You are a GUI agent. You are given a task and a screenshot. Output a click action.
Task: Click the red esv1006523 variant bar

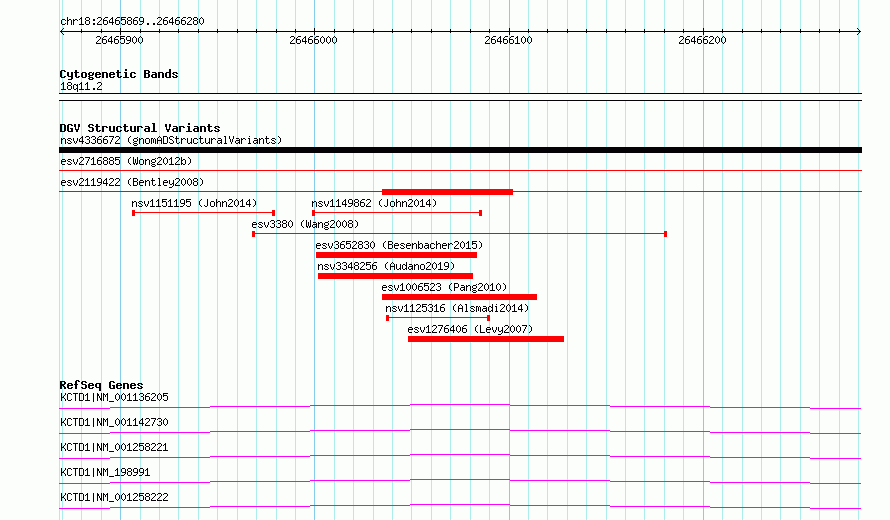pos(459,297)
